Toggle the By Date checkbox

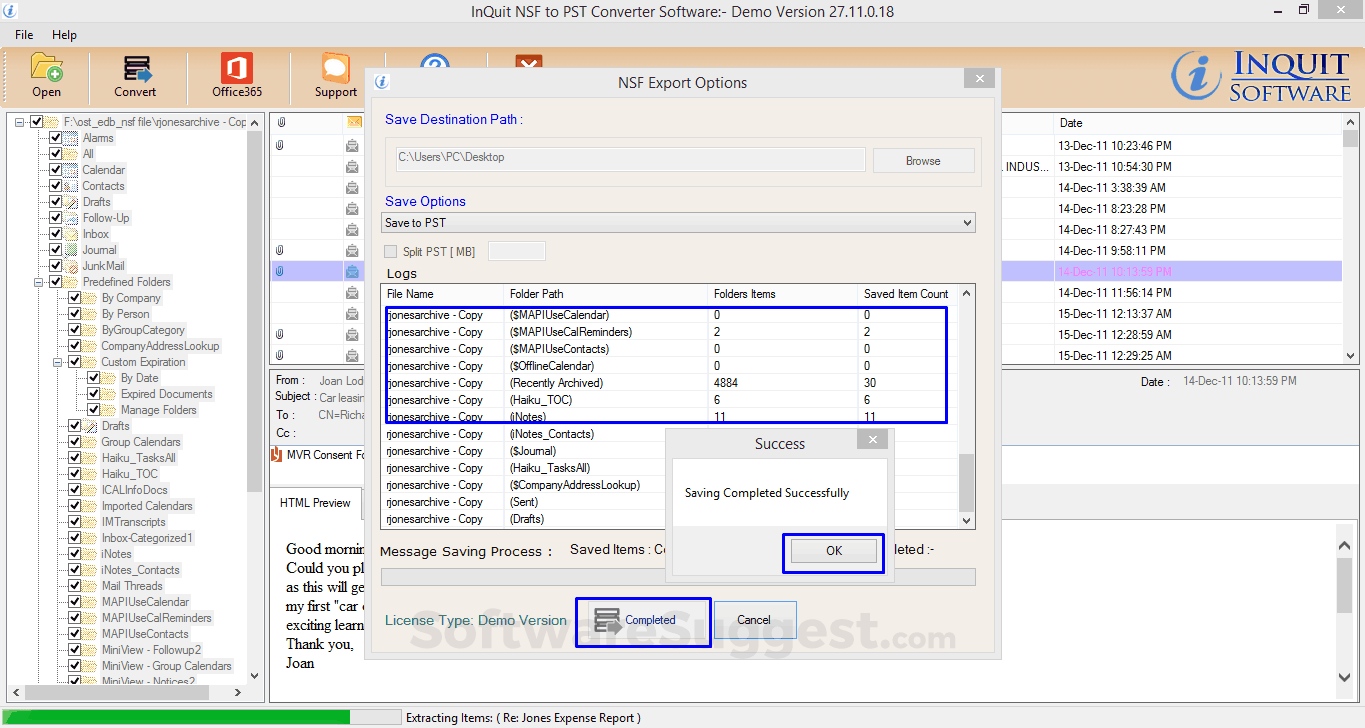click(93, 378)
